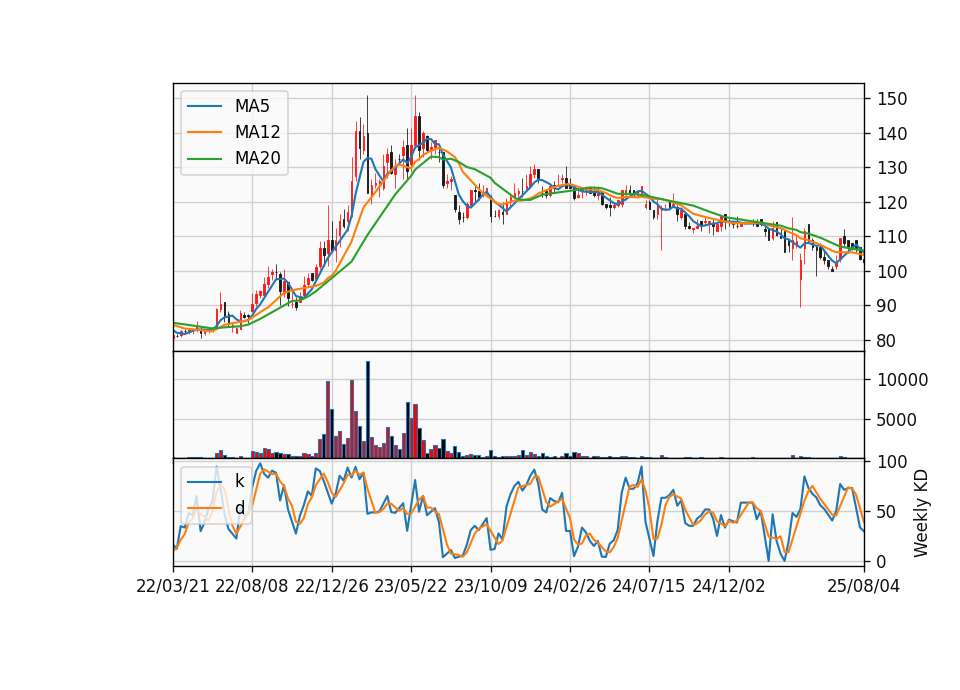Screen dimensions: 960x690
Task: Click the orange MA12 legend line sample
Action: [204, 132]
